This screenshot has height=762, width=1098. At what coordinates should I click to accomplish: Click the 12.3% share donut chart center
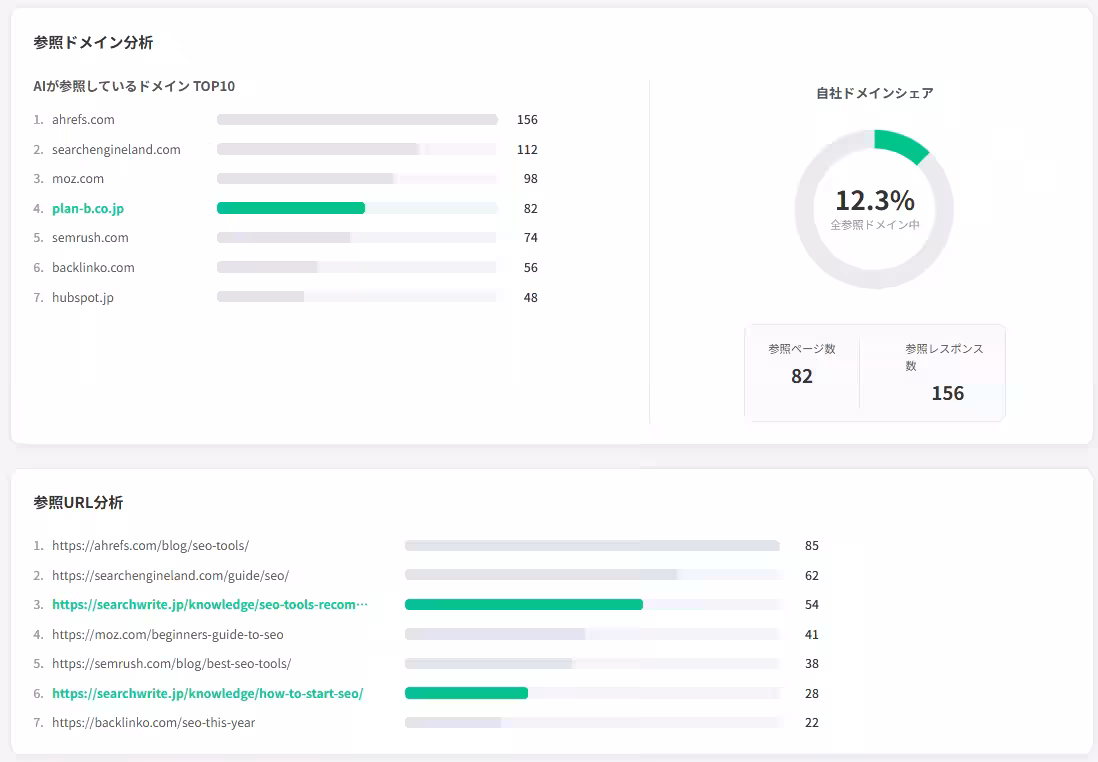click(875, 209)
